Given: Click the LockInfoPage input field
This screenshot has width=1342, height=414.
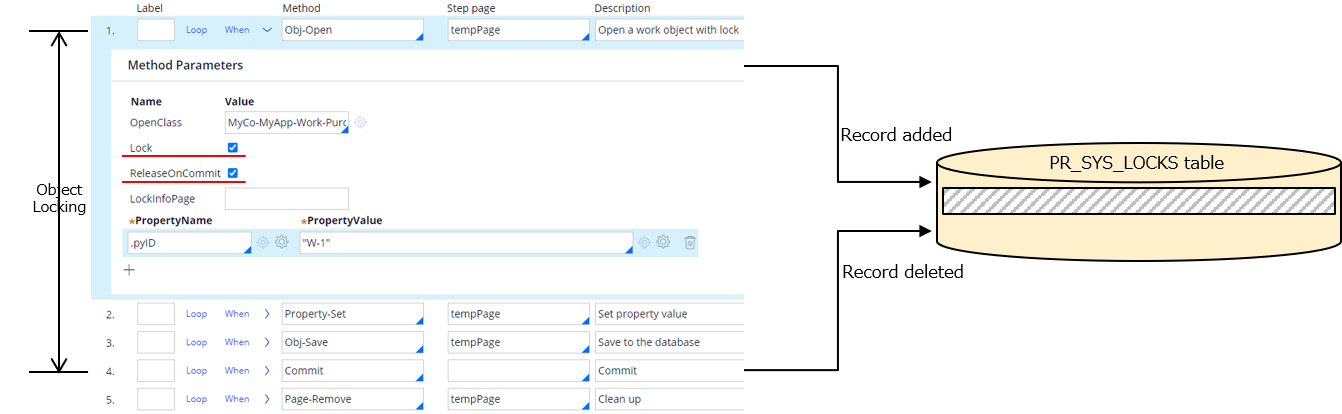Looking at the screenshot, I should tap(288, 199).
